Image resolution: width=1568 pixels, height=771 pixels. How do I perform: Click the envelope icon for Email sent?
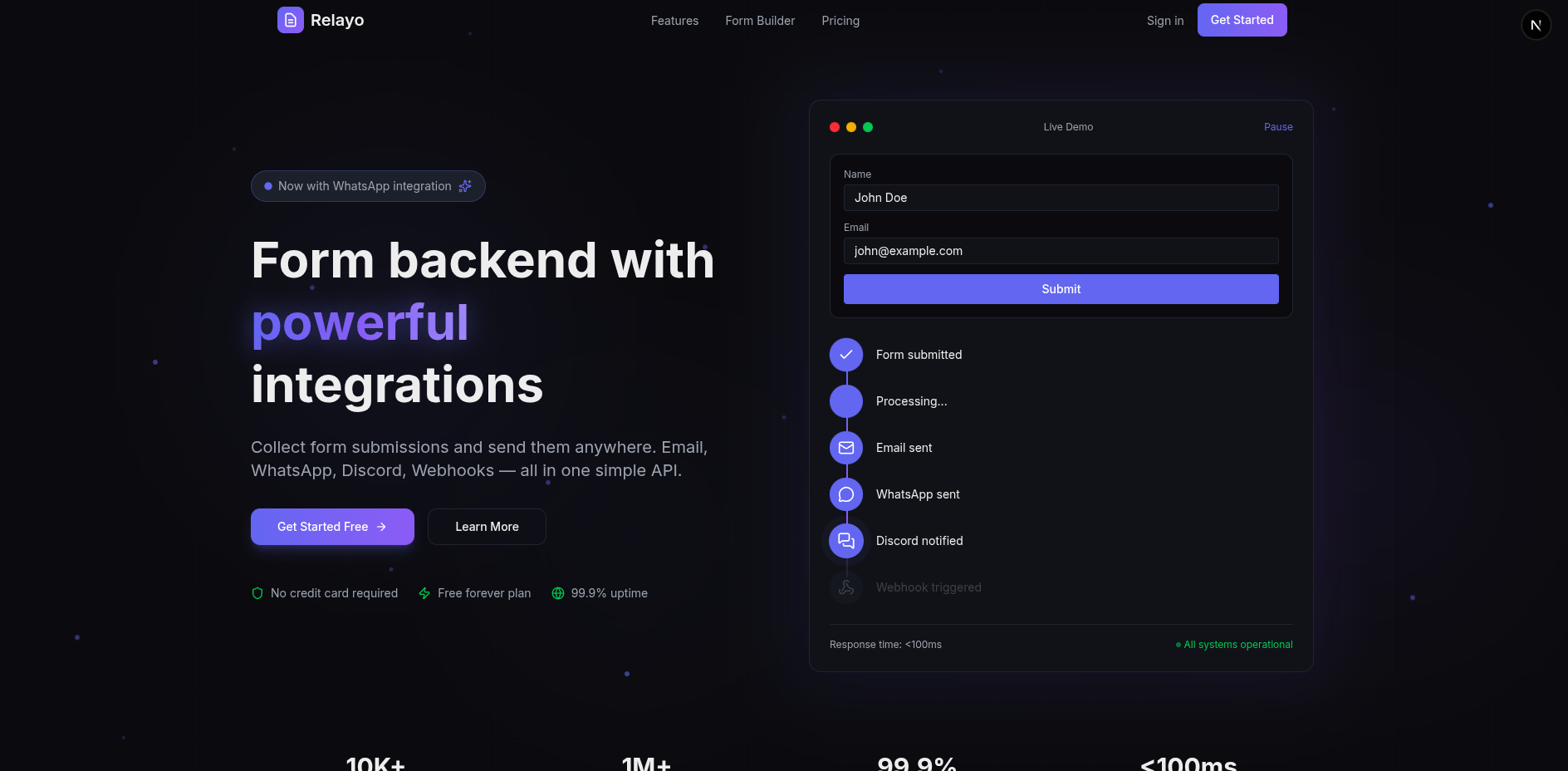click(846, 448)
